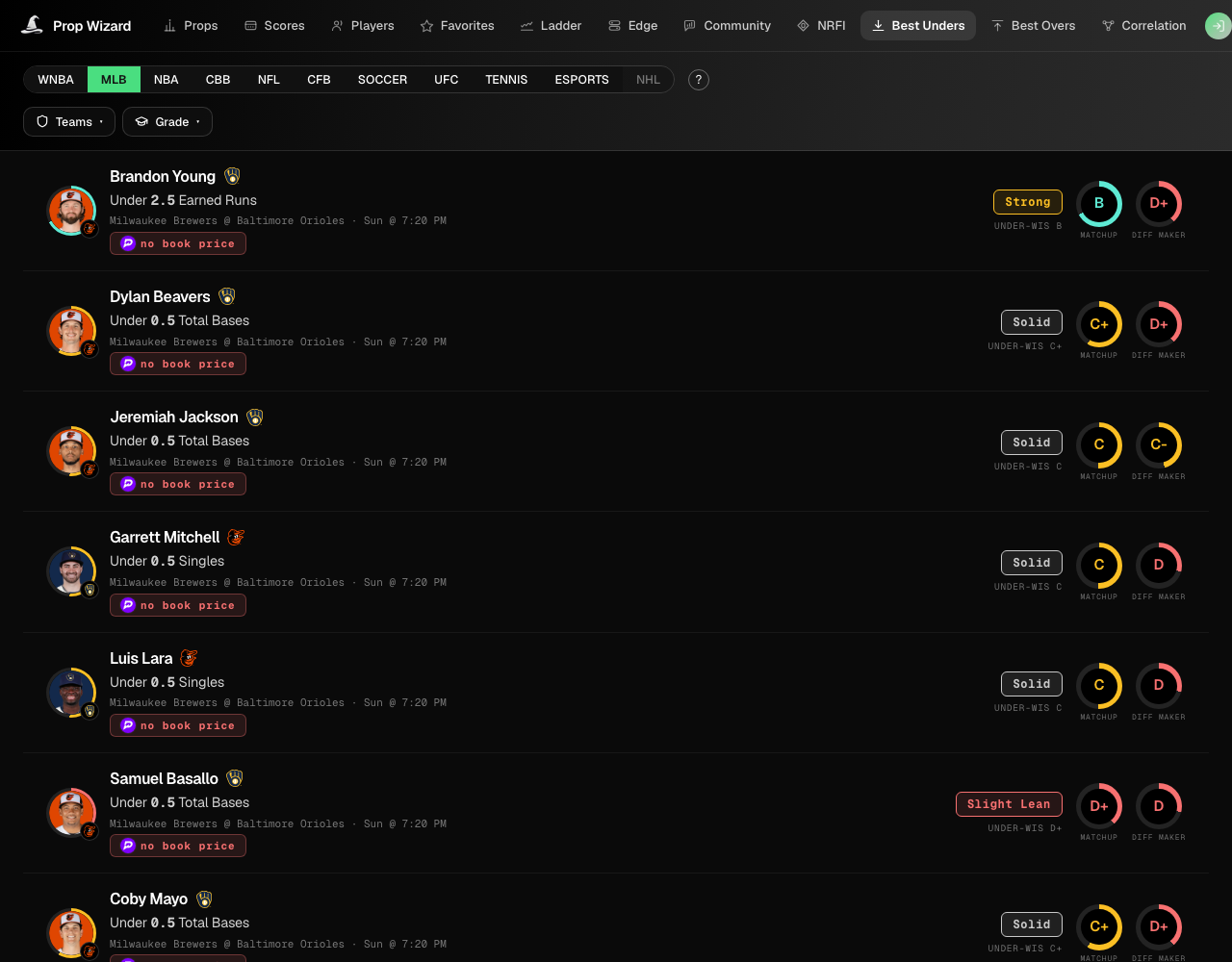Switch to the Best Overs tab
This screenshot has width=1232, height=962.
[x=1033, y=26]
